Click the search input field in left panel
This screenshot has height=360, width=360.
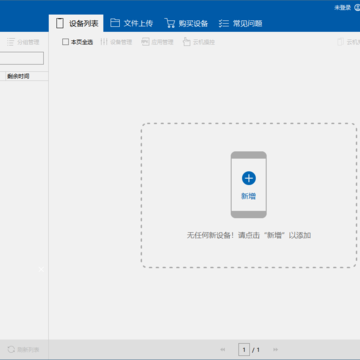(x=22, y=58)
